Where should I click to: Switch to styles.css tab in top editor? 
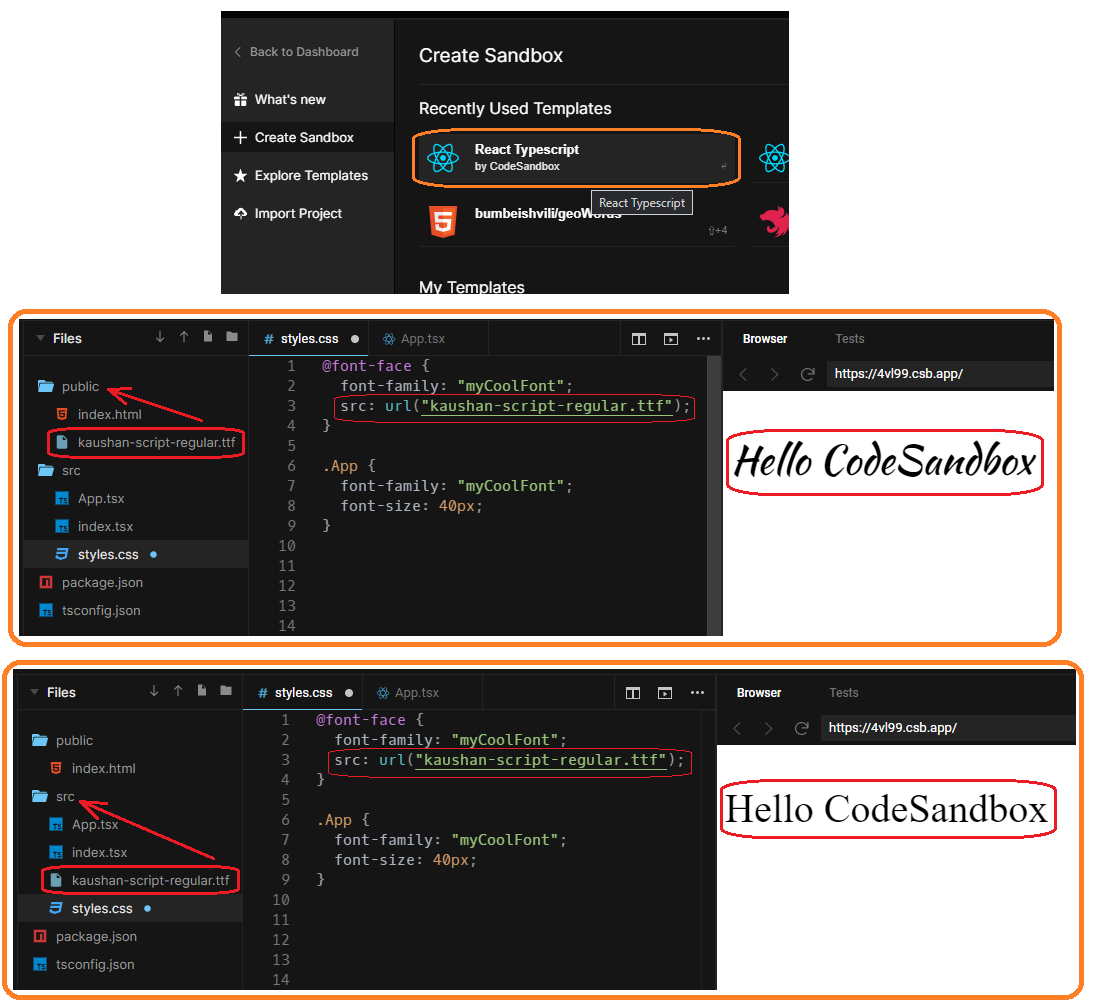(308, 339)
